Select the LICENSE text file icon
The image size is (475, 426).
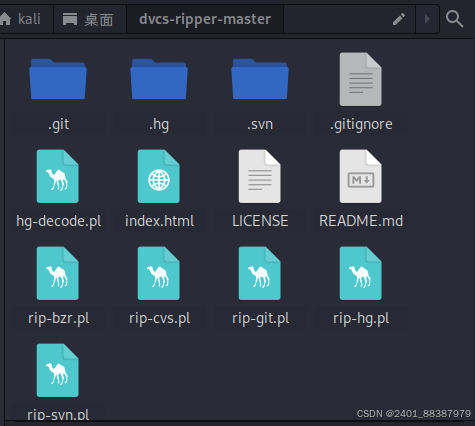click(x=260, y=176)
